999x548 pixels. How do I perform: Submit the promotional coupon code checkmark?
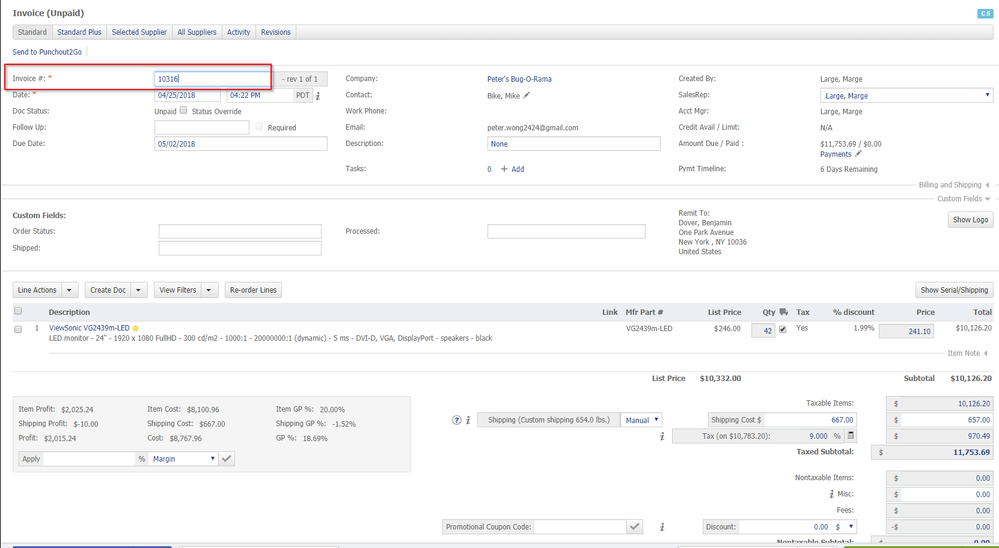pos(634,527)
